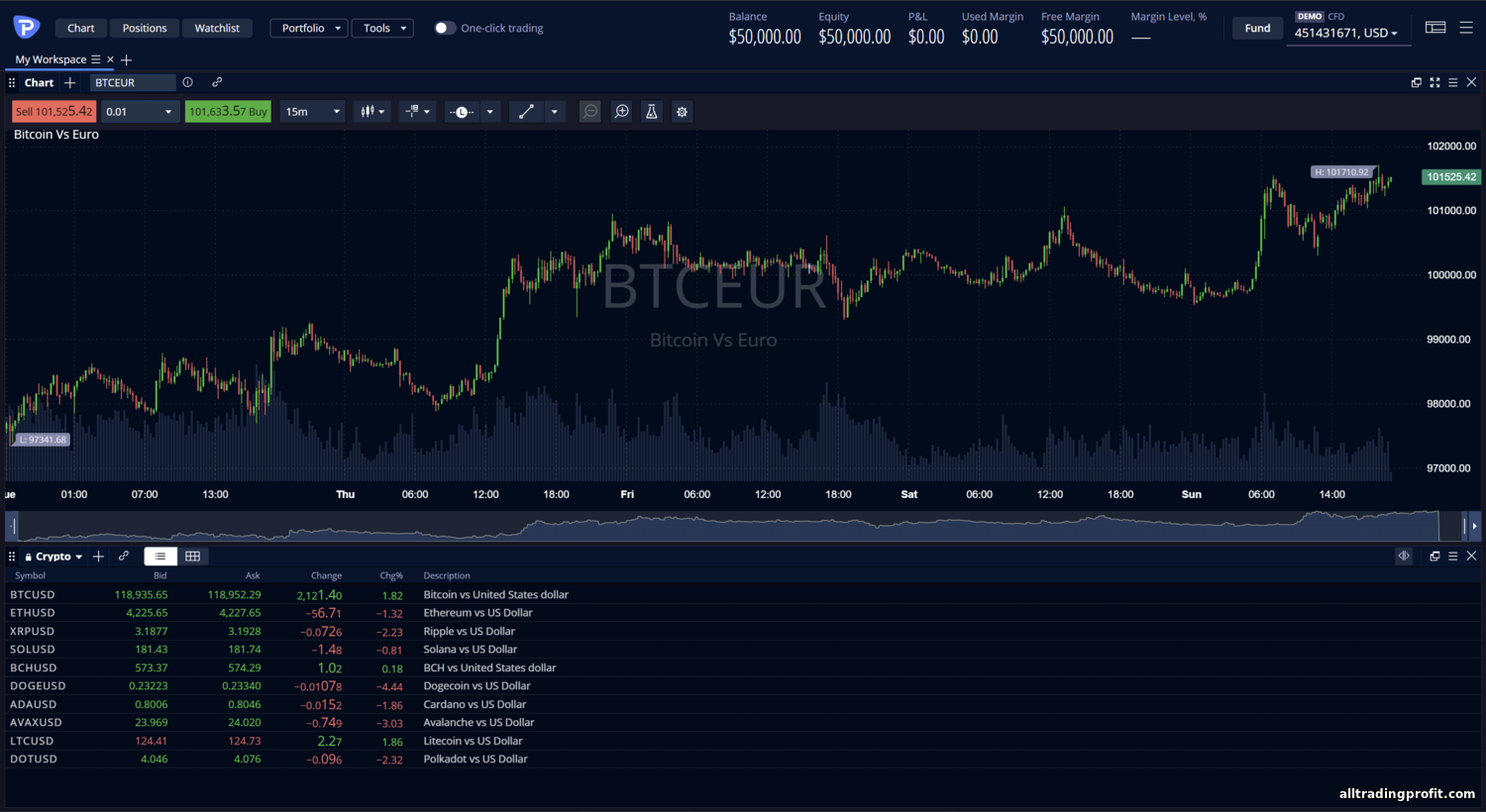
Task: Enter fullscreen mode for the chart panel
Action: [x=1434, y=83]
